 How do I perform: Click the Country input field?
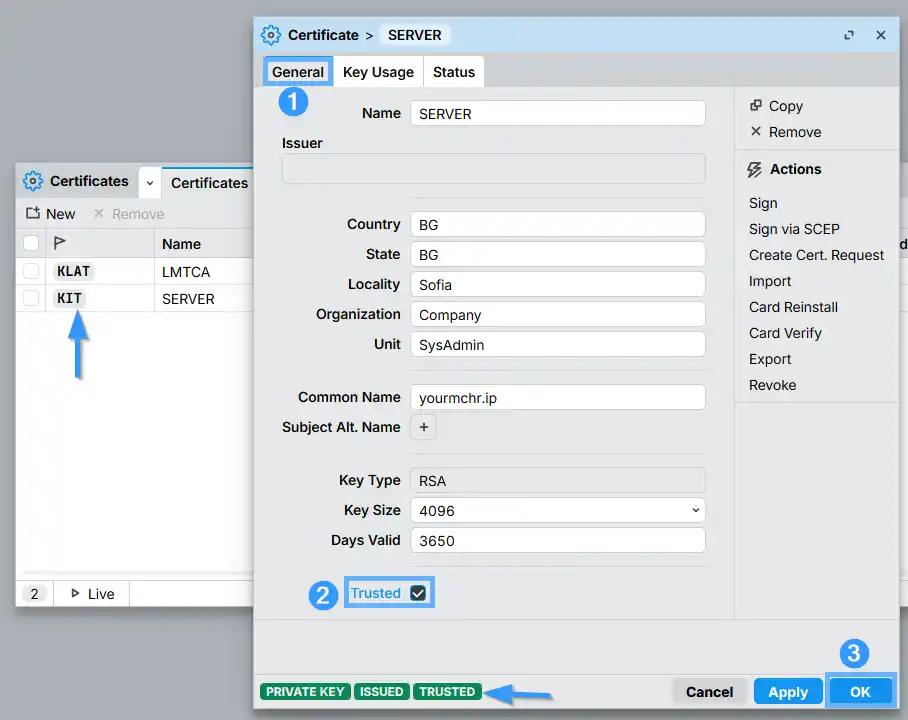click(558, 224)
